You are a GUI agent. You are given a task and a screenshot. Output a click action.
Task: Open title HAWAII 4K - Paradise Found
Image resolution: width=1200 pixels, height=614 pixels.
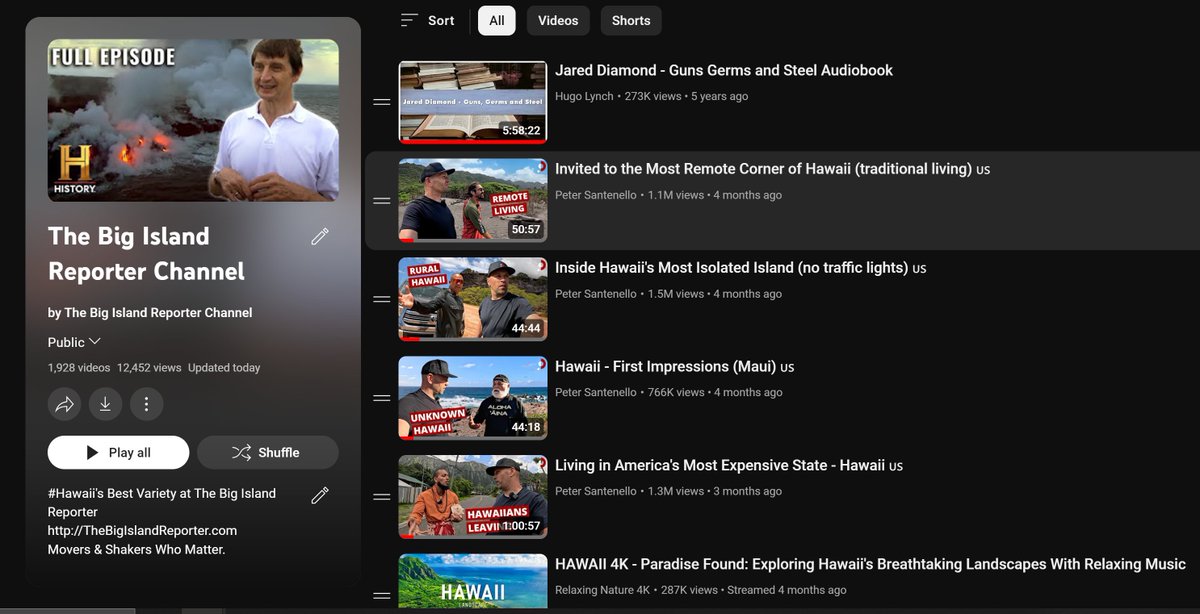(x=870, y=564)
